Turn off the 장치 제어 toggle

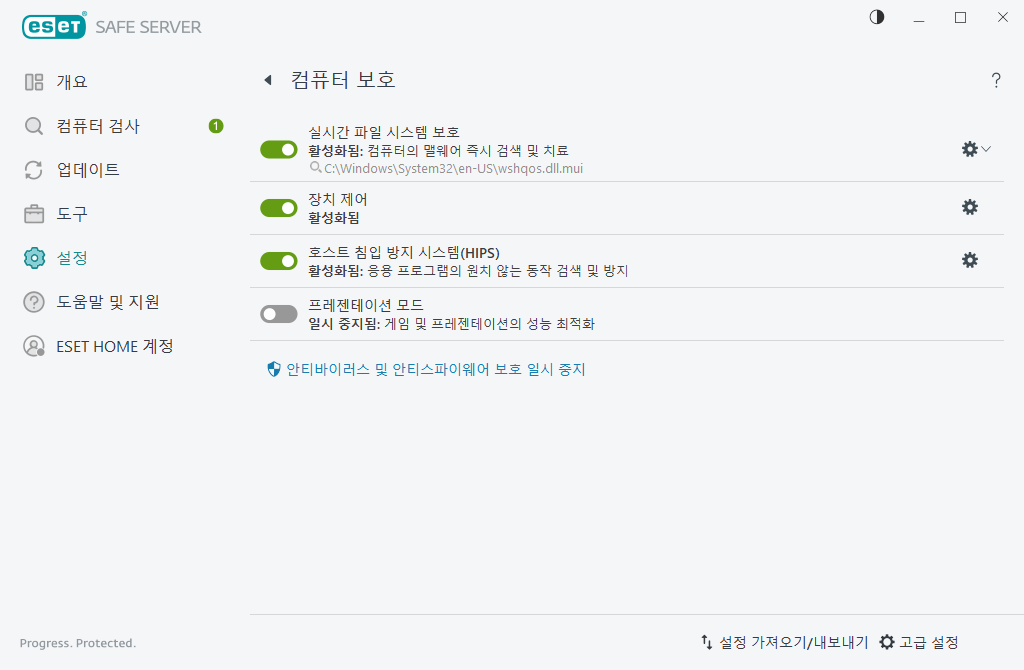tap(279, 208)
